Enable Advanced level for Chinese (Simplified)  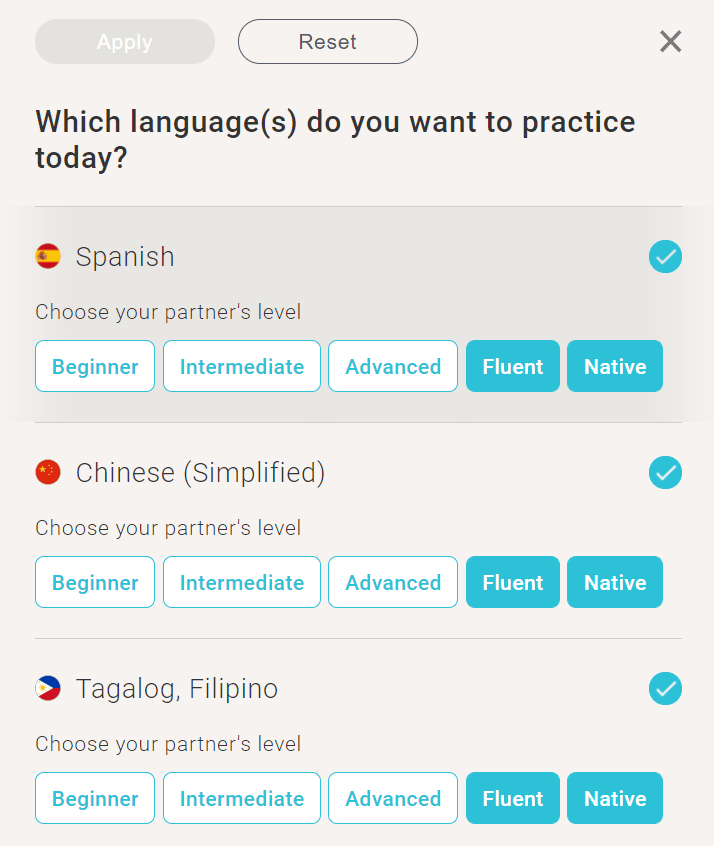393,582
